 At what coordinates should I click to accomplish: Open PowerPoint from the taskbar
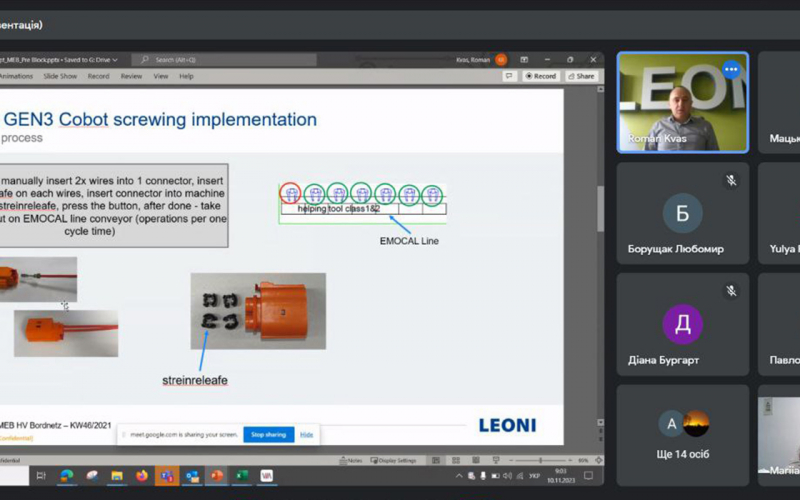[x=217, y=476]
